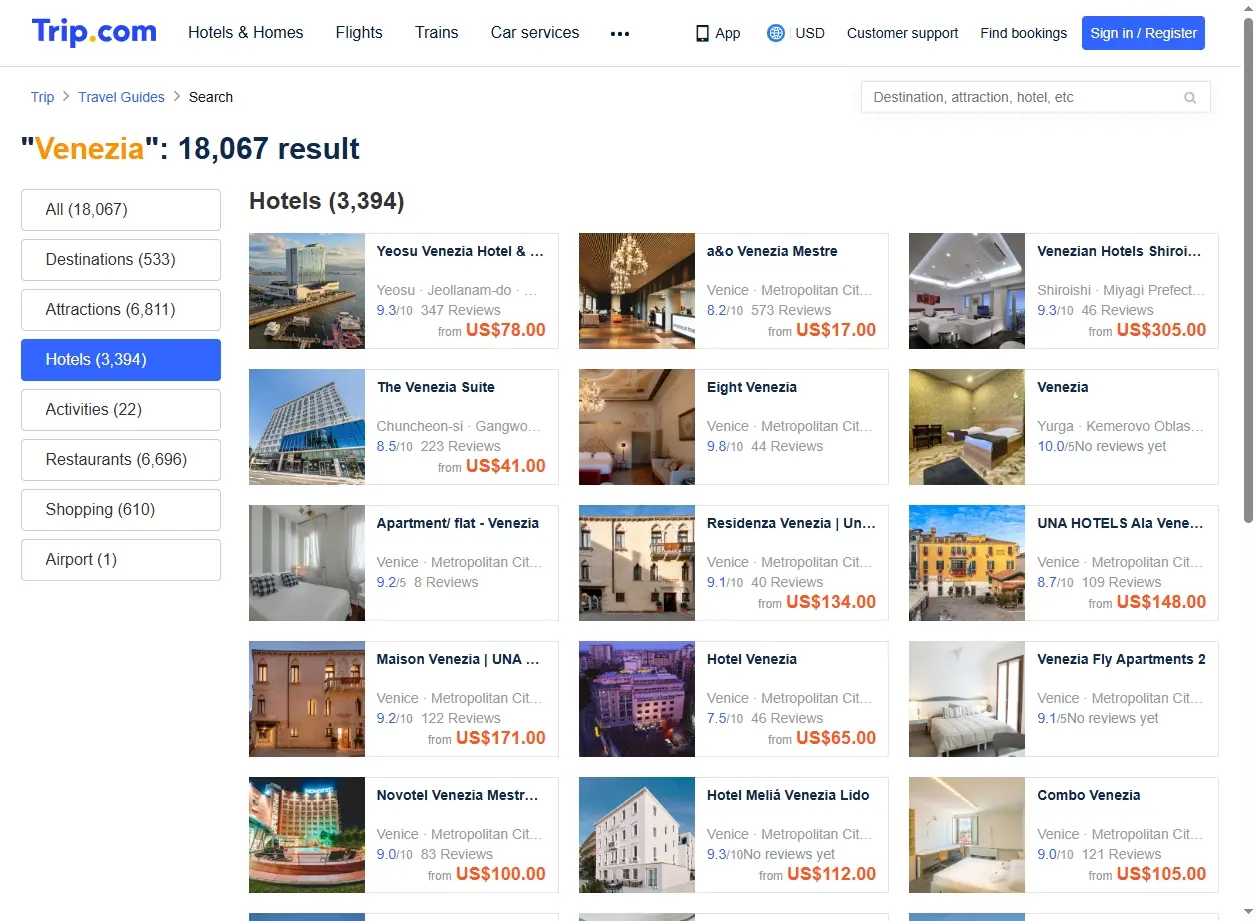Viewport: 1256px width, 921px height.
Task: Open Flights menu
Action: (x=359, y=33)
